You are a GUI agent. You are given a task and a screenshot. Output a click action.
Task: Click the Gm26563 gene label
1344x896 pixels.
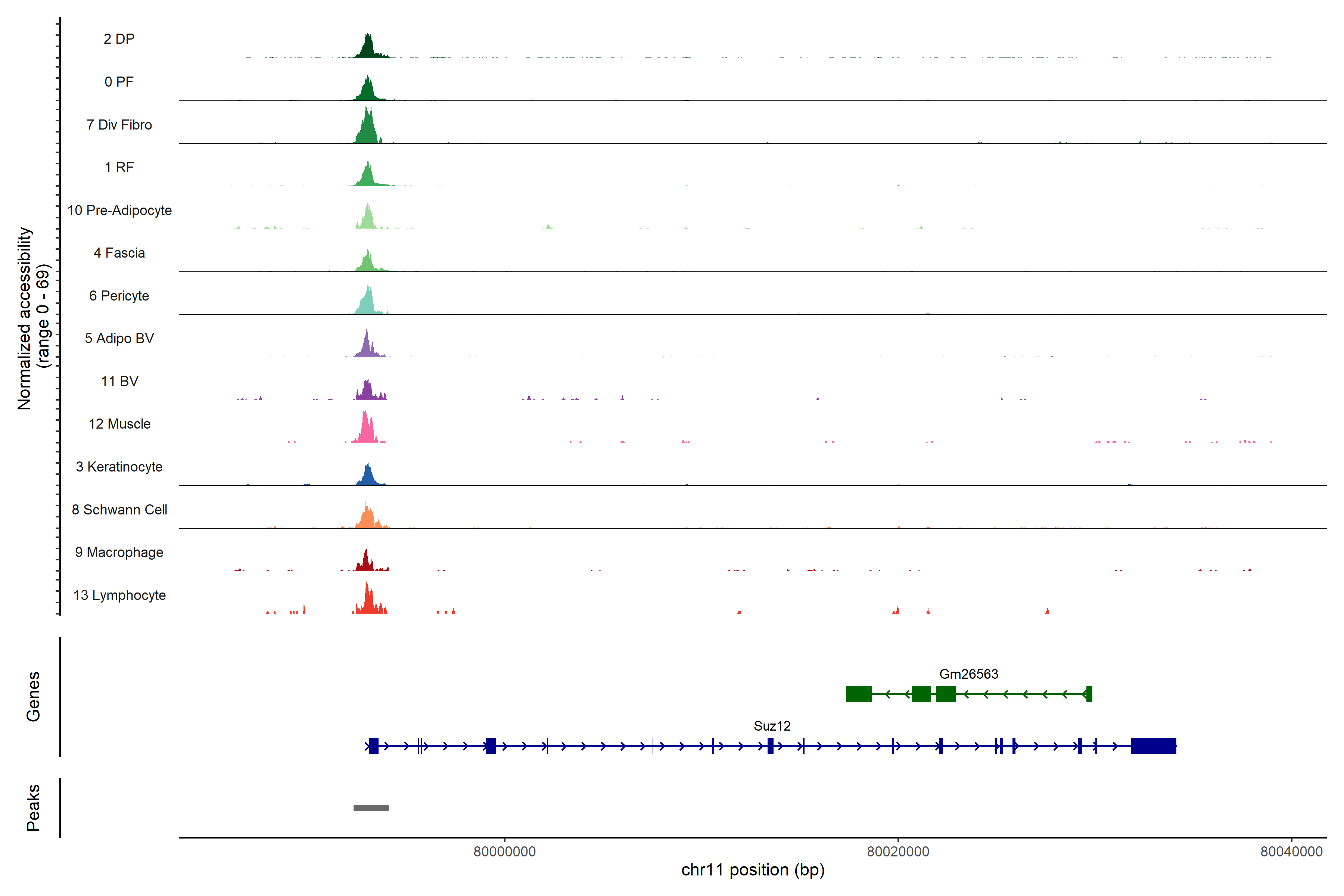(x=968, y=674)
